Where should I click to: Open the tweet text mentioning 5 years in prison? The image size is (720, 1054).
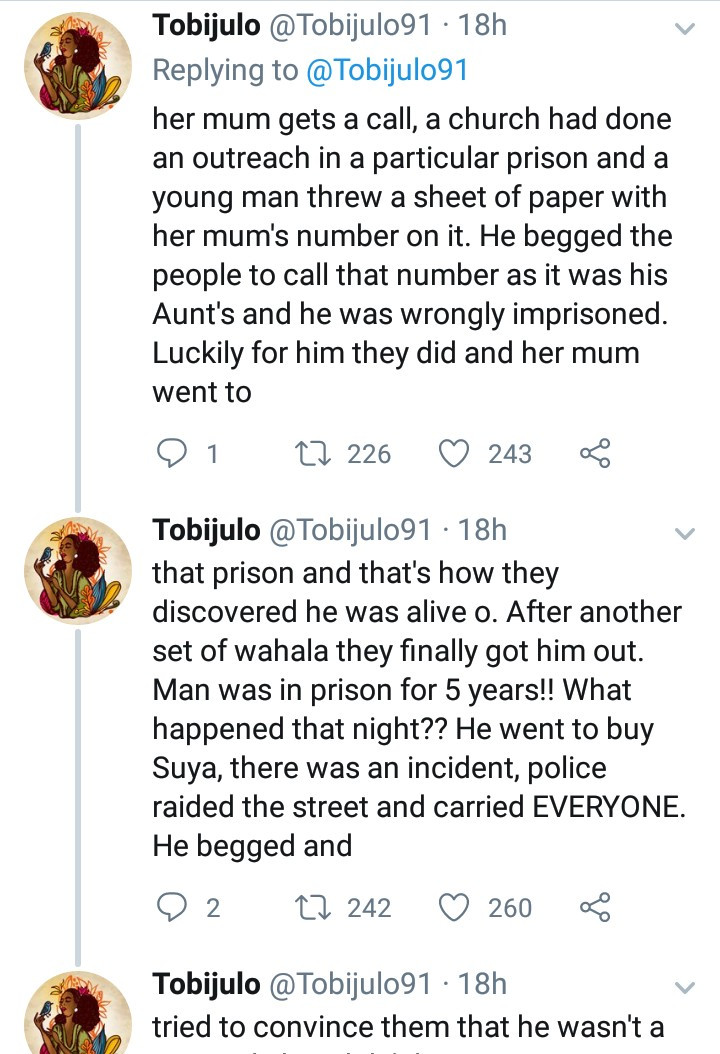tap(410, 709)
